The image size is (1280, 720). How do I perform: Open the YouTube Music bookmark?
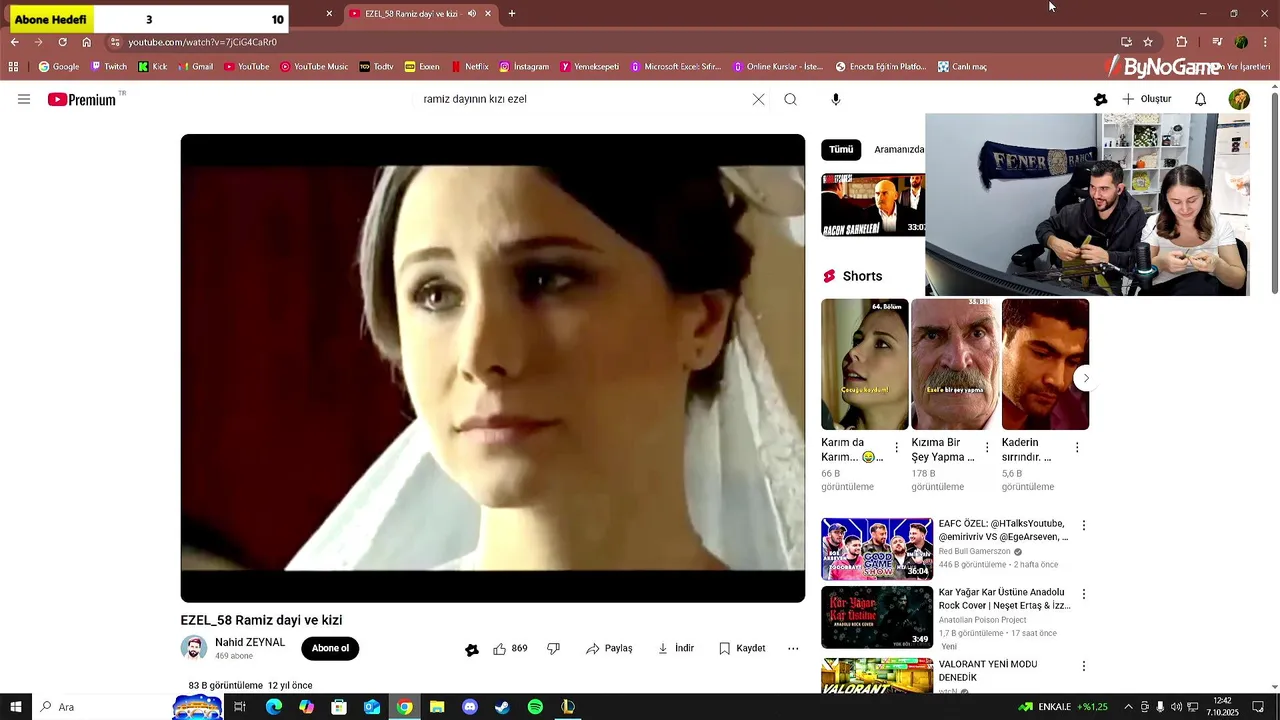[x=314, y=67]
